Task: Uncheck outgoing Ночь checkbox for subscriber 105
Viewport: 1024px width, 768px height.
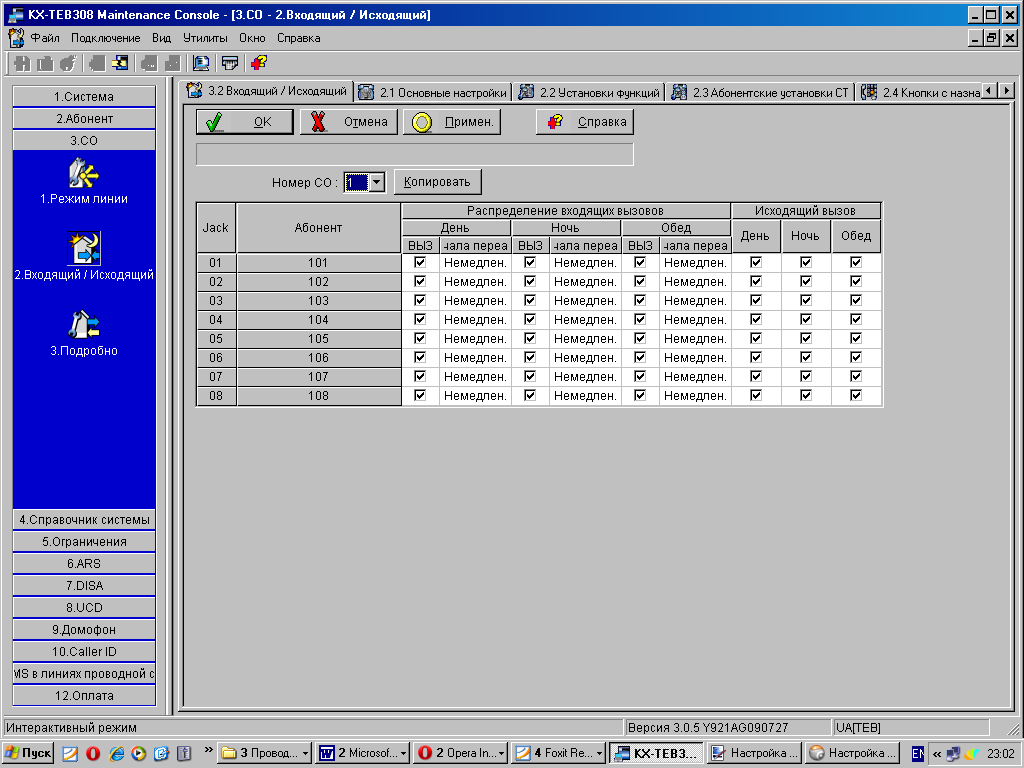Action: click(x=806, y=338)
